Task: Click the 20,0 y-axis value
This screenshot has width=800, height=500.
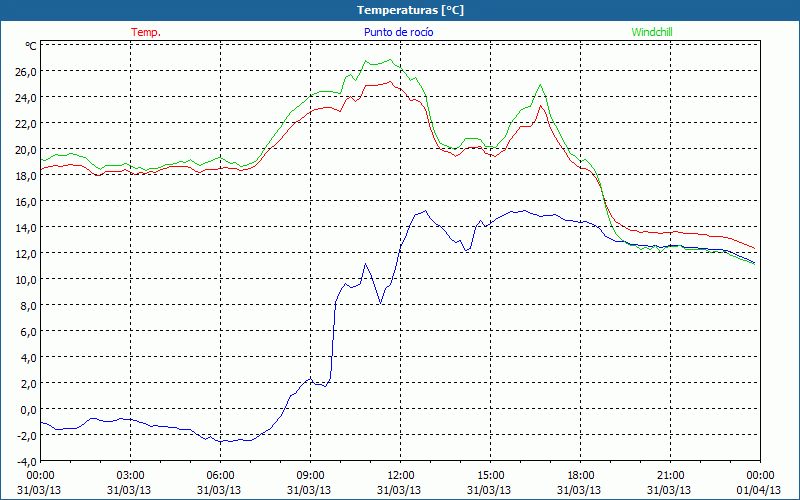Action: pos(24,149)
